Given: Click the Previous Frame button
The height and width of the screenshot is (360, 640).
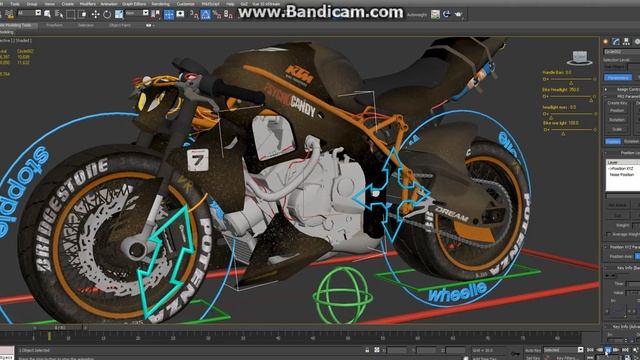Looking at the screenshot, I should point(599,350).
